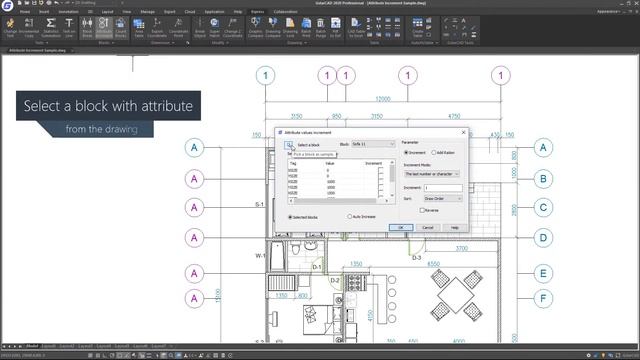Open the Statistics Summation tool
Screen dimensions: 640x360
pos(51,27)
